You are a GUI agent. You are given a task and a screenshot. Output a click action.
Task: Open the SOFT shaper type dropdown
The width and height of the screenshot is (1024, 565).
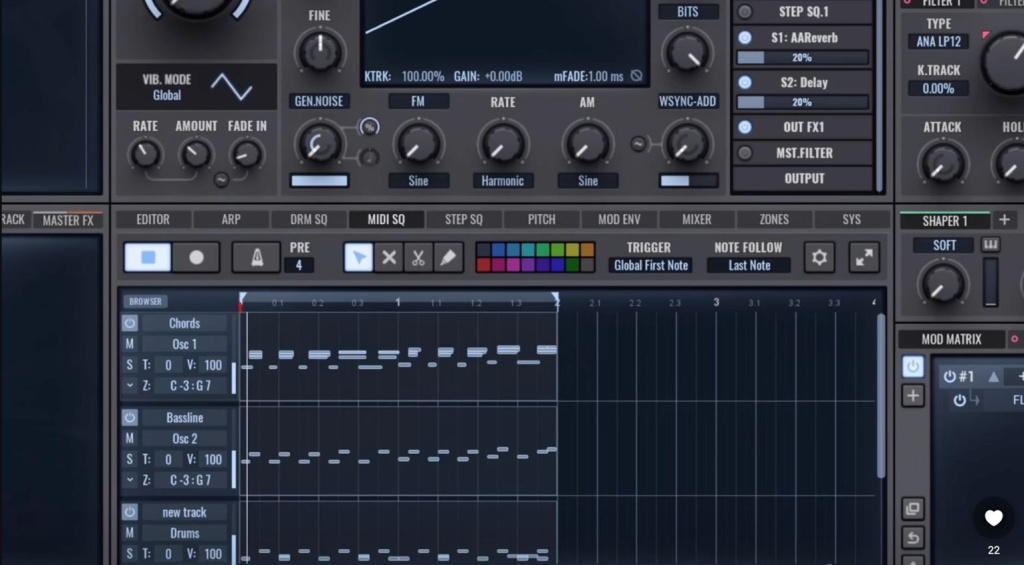tap(944, 245)
